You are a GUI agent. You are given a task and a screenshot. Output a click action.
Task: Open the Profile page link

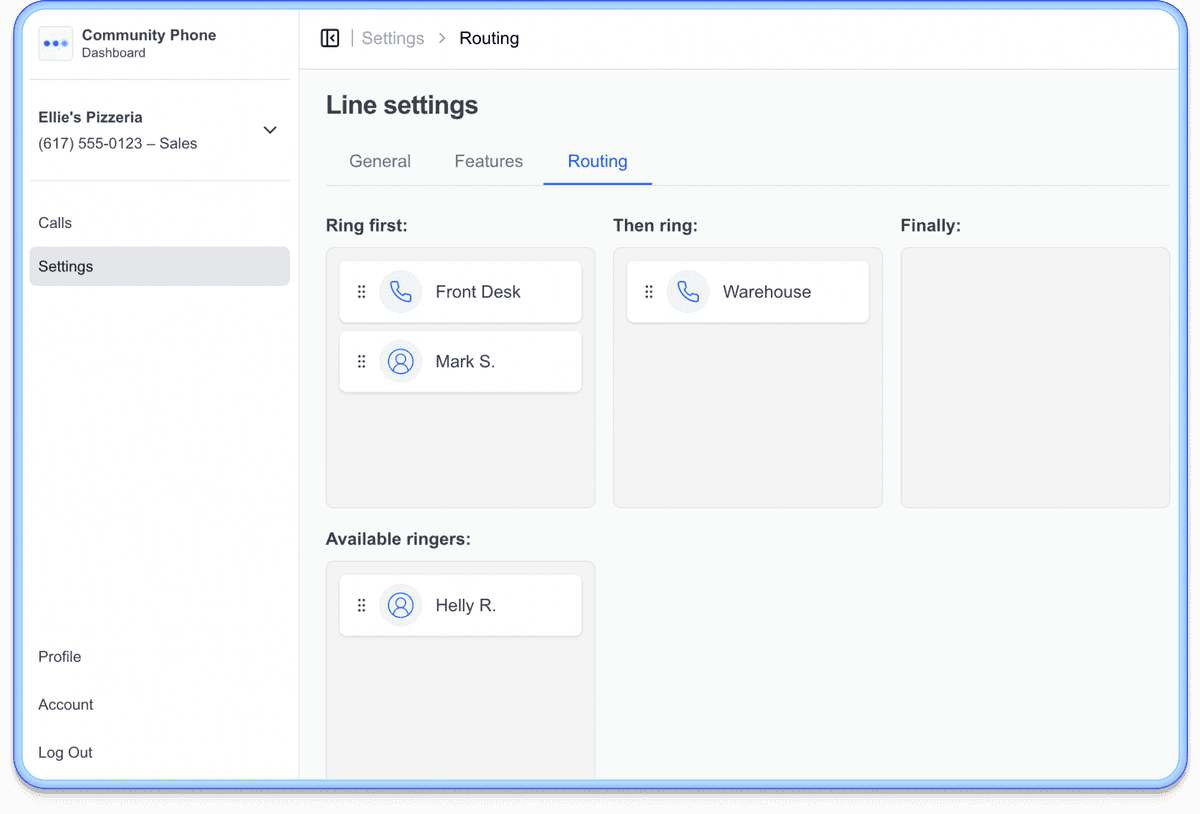[x=60, y=656]
